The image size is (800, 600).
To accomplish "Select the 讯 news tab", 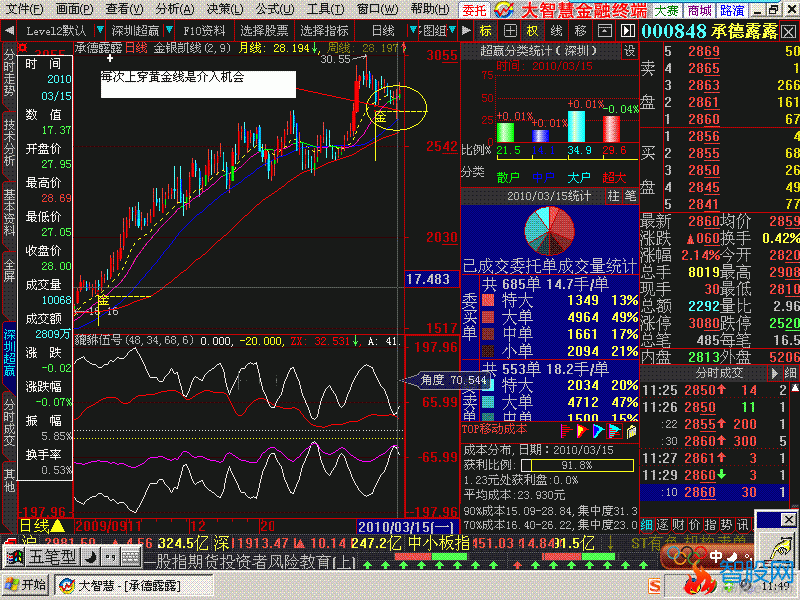I will click(742, 524).
